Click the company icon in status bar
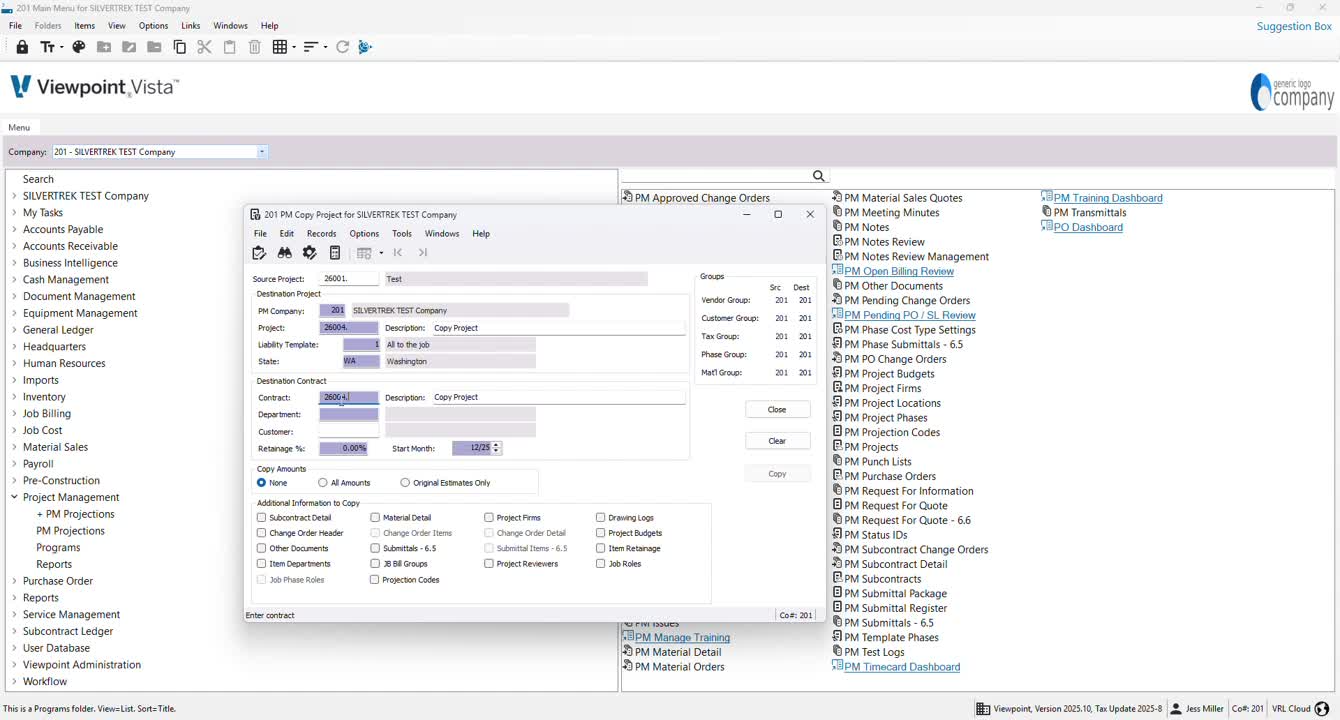 tap(984, 709)
